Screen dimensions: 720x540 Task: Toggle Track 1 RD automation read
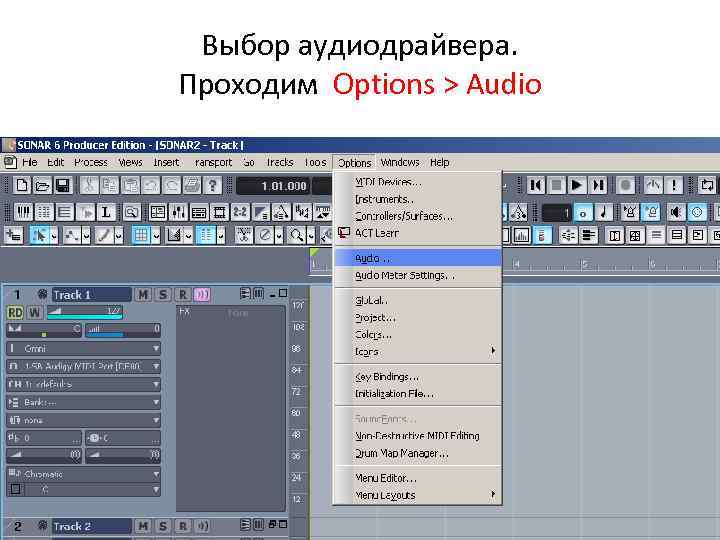point(15,313)
